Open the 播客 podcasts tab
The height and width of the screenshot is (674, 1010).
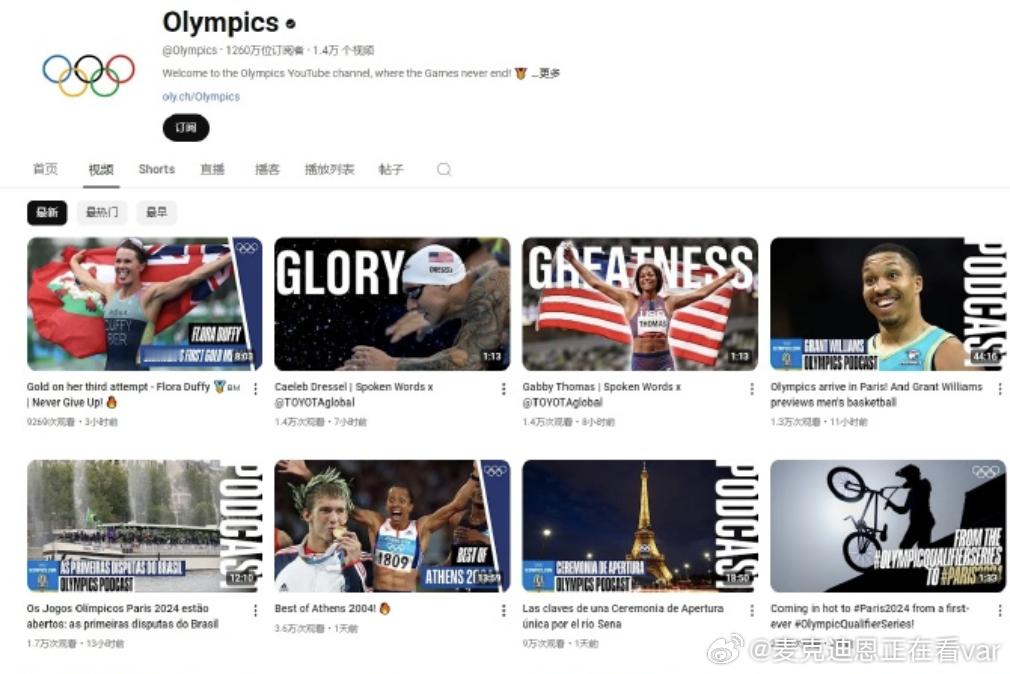pos(267,169)
